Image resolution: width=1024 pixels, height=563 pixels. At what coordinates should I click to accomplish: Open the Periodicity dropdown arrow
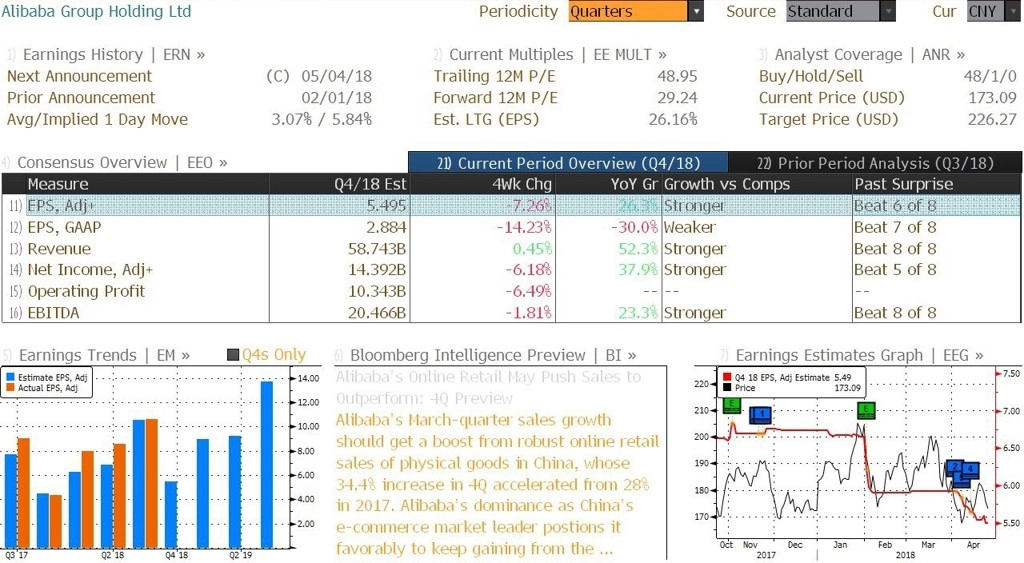[696, 12]
